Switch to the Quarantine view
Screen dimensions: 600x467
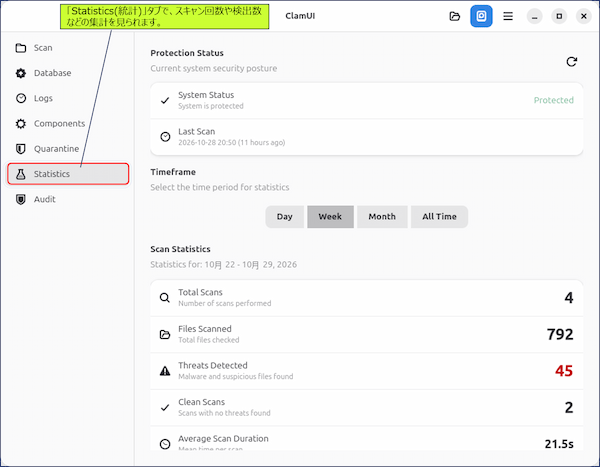[68, 149]
